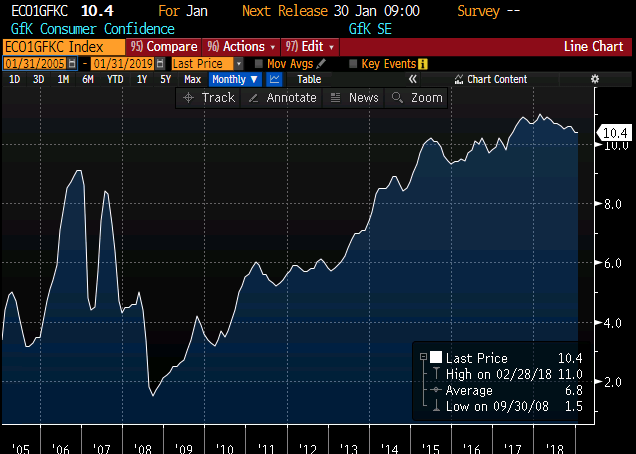Click the 10.4 last value axis flag

point(614,133)
